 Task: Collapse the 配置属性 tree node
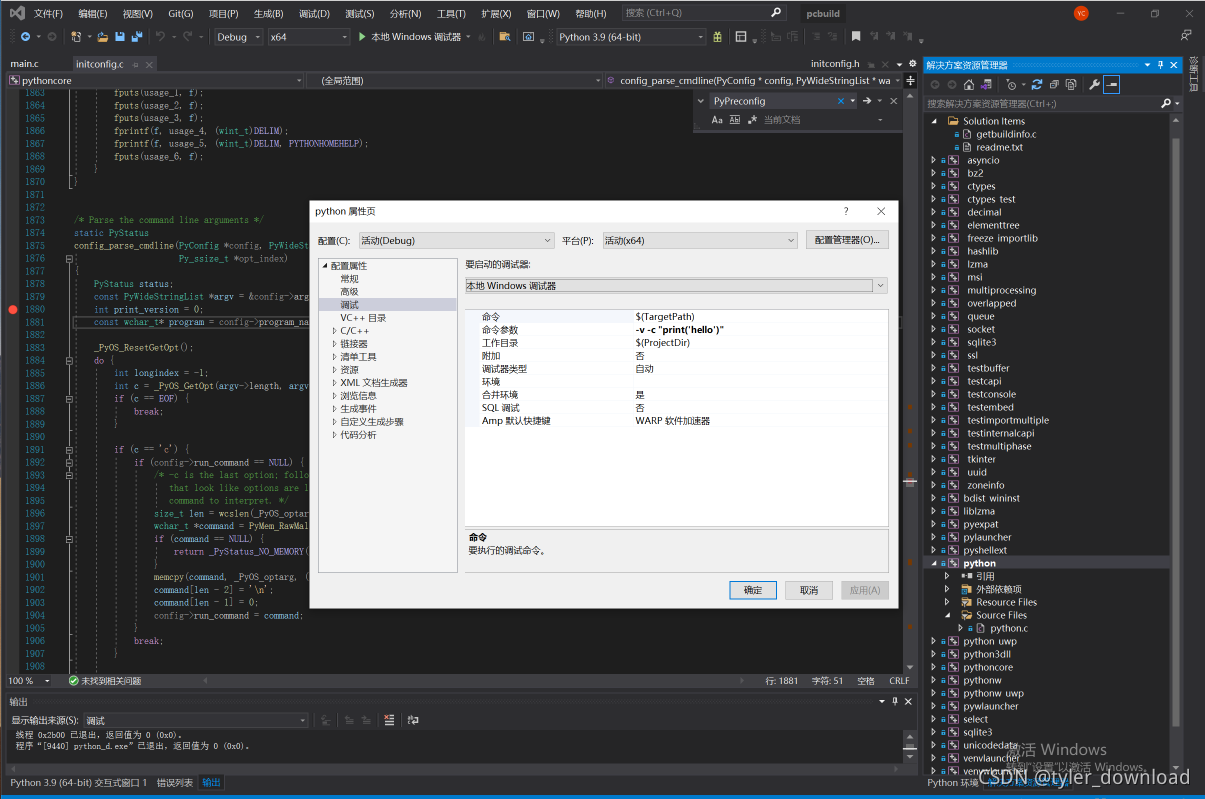[325, 266]
